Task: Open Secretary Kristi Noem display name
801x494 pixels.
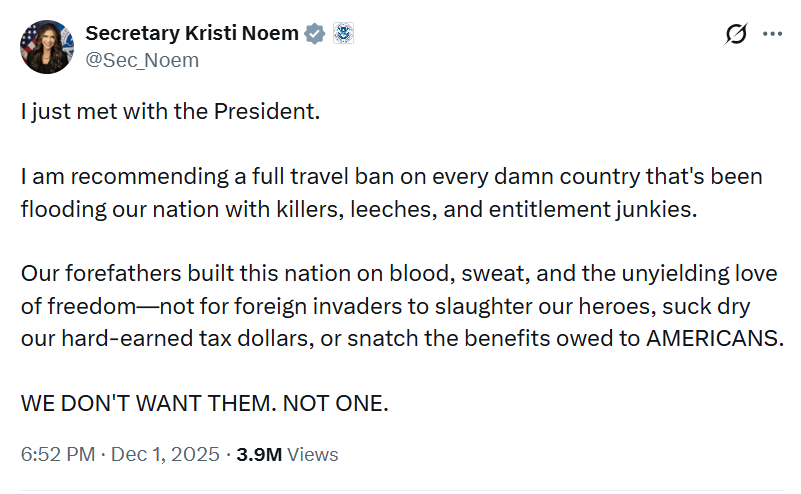Action: click(192, 33)
